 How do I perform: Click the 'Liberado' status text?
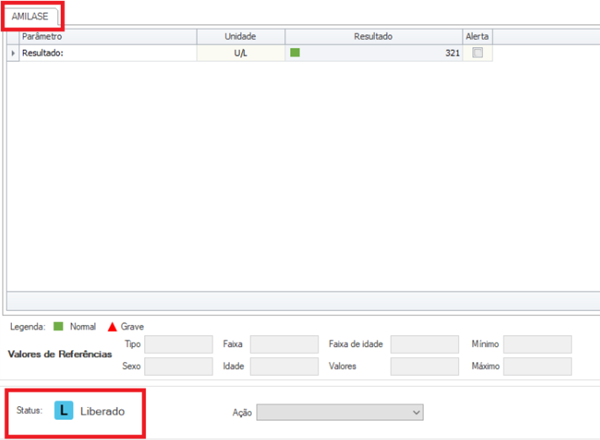(103, 411)
